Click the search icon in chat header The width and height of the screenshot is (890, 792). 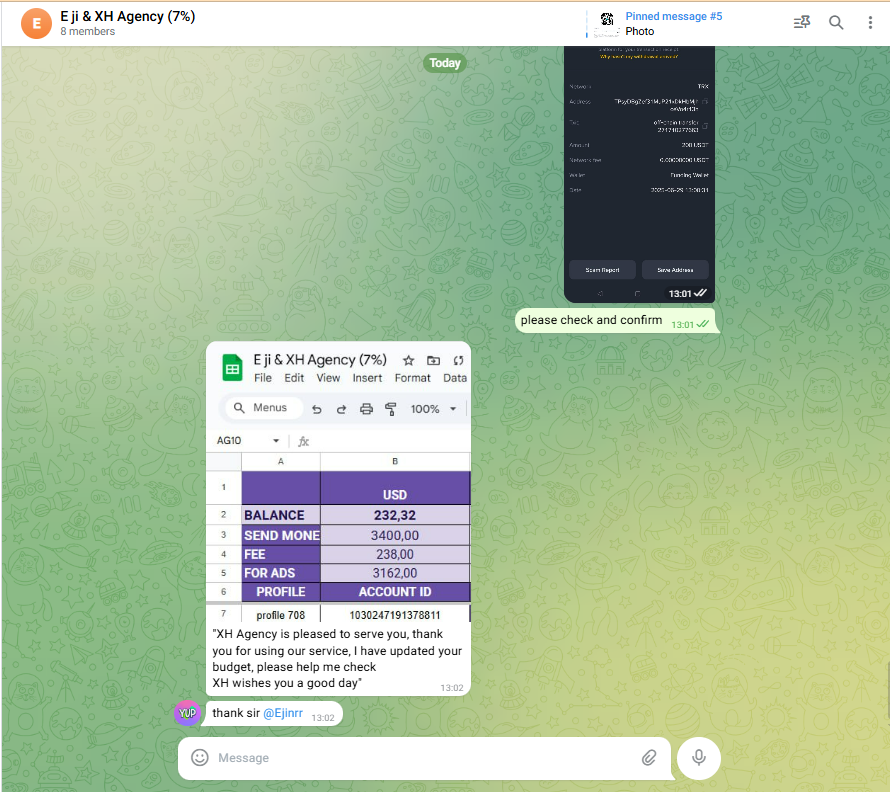click(x=836, y=23)
